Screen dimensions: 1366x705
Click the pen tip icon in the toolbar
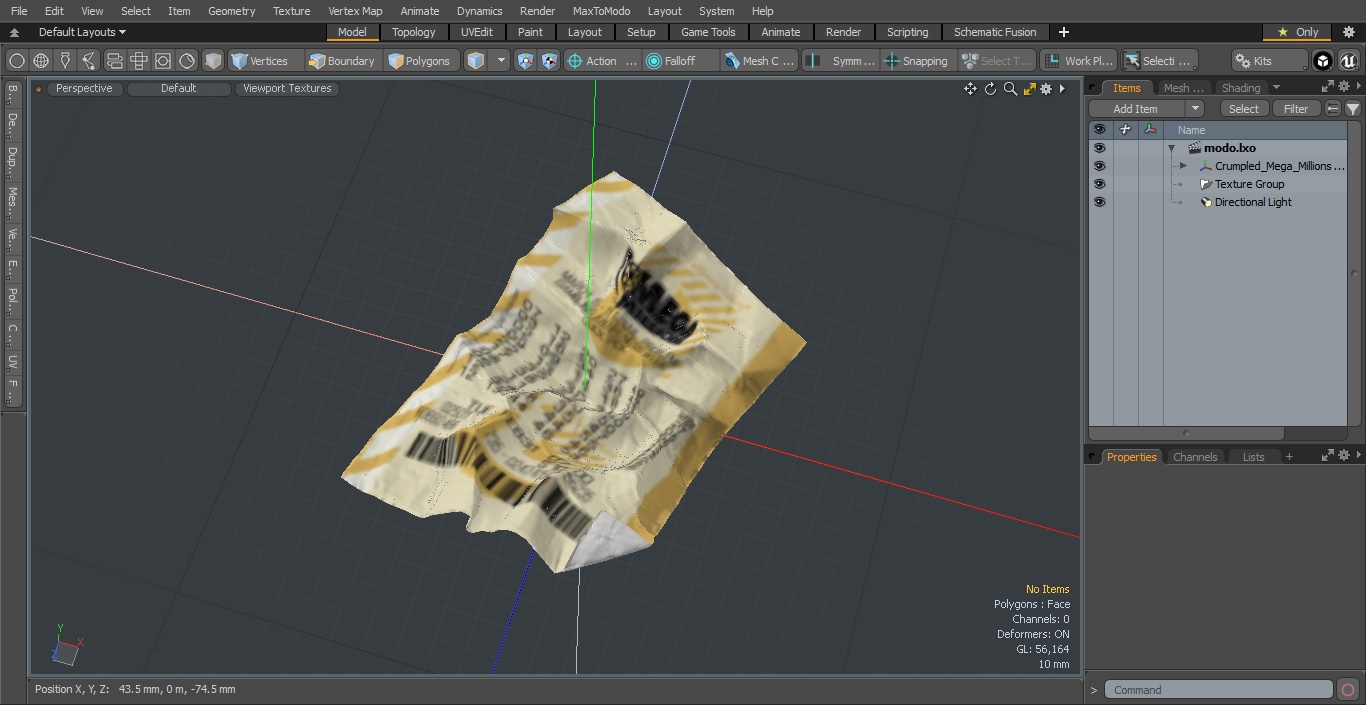(65, 61)
